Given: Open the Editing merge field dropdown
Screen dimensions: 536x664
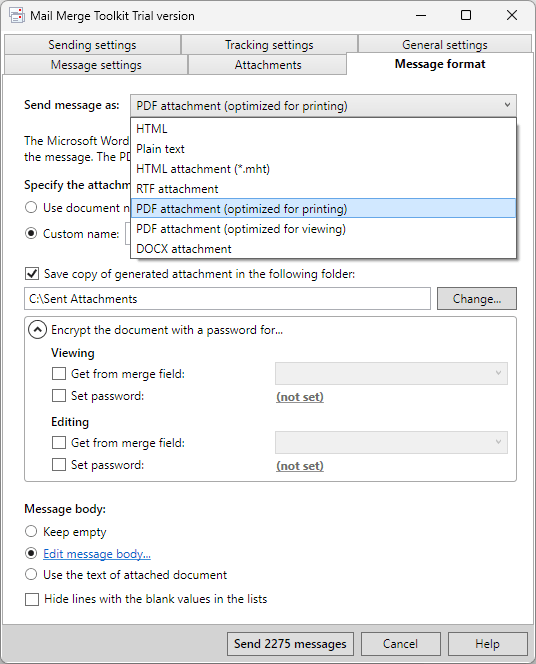Looking at the screenshot, I should tap(391, 442).
